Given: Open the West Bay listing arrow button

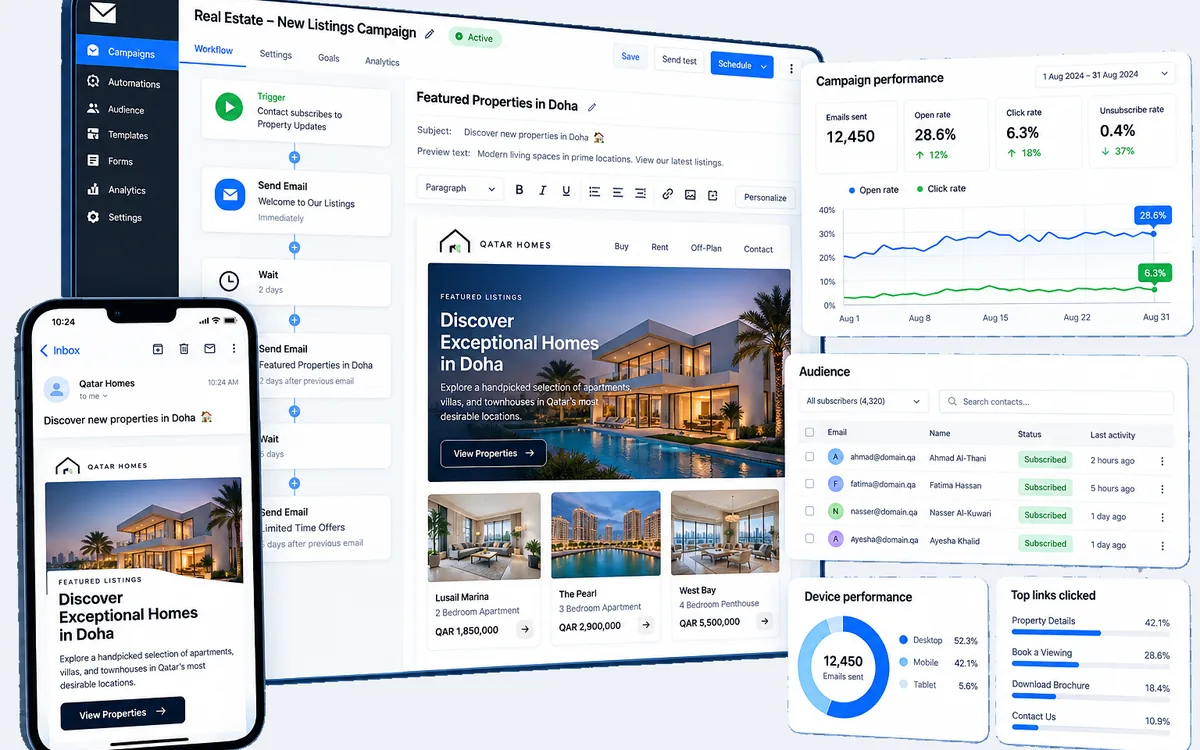Looking at the screenshot, I should 765,621.
